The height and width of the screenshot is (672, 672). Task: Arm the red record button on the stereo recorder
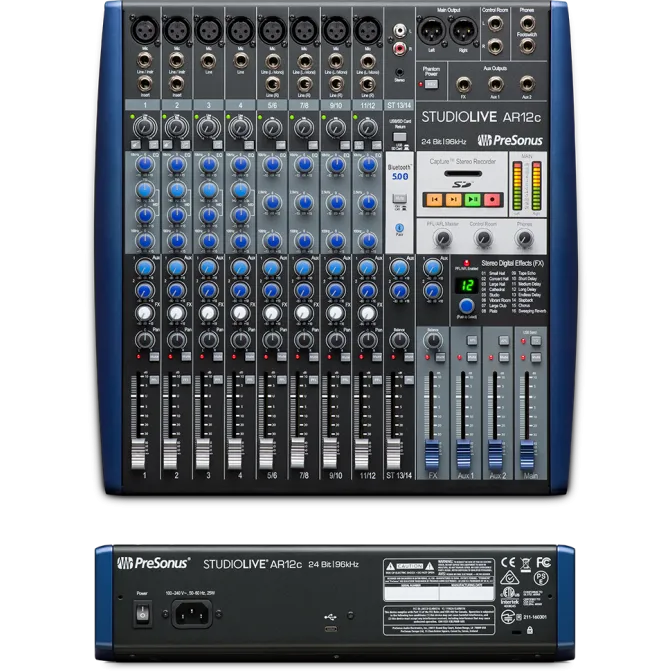point(492,199)
